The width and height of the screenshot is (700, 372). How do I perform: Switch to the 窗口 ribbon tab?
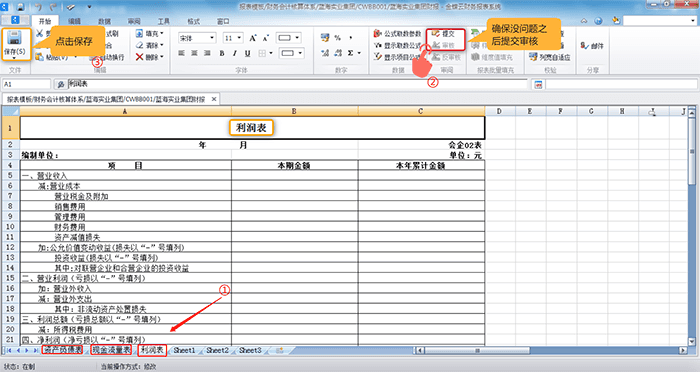click(x=223, y=21)
